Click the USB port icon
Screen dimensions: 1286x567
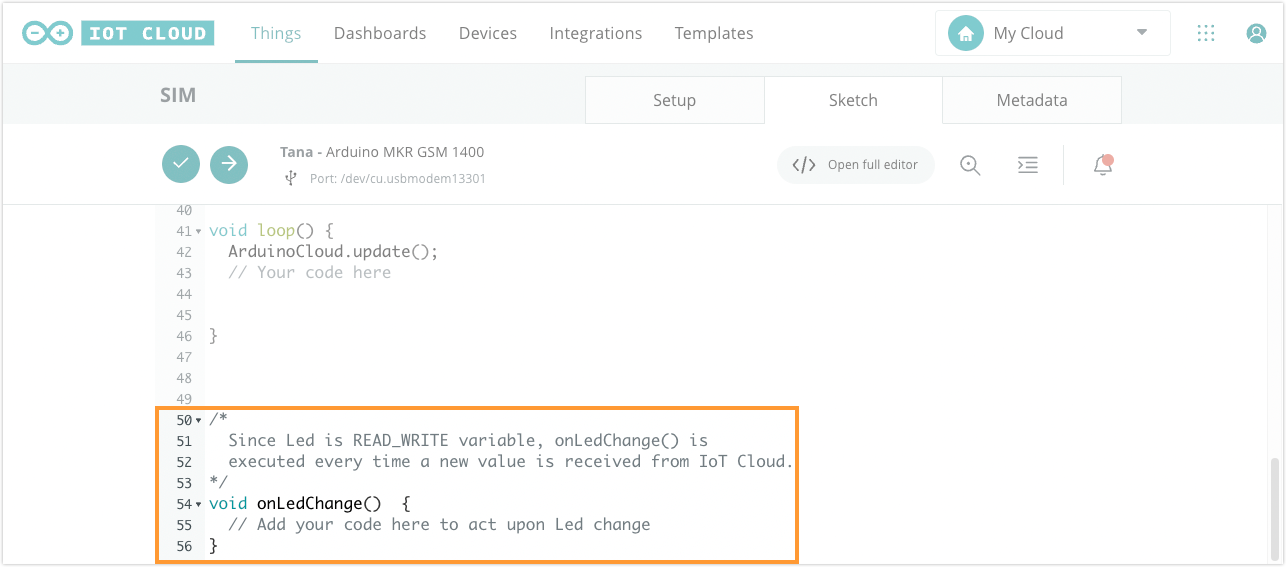point(291,178)
